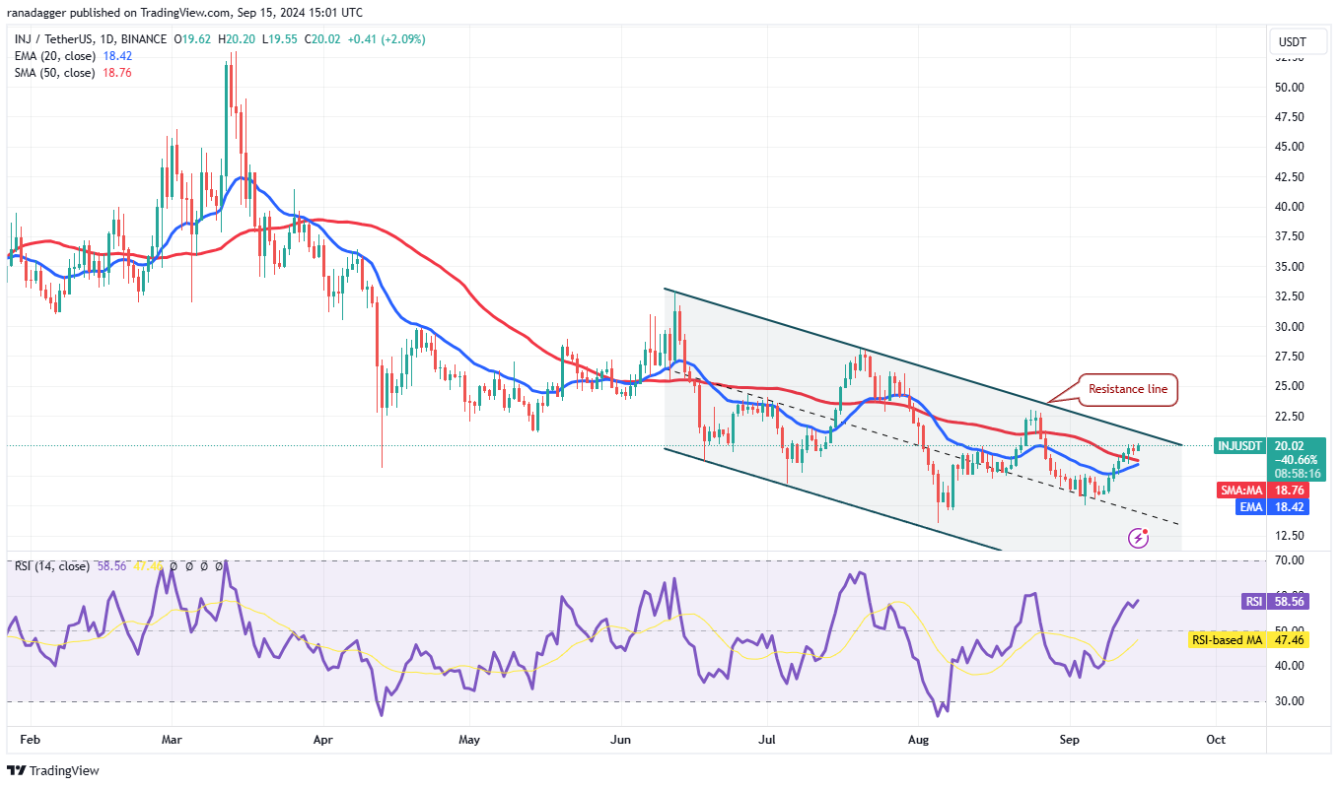Click the purple lightning bolt icon on chart

click(x=1138, y=539)
